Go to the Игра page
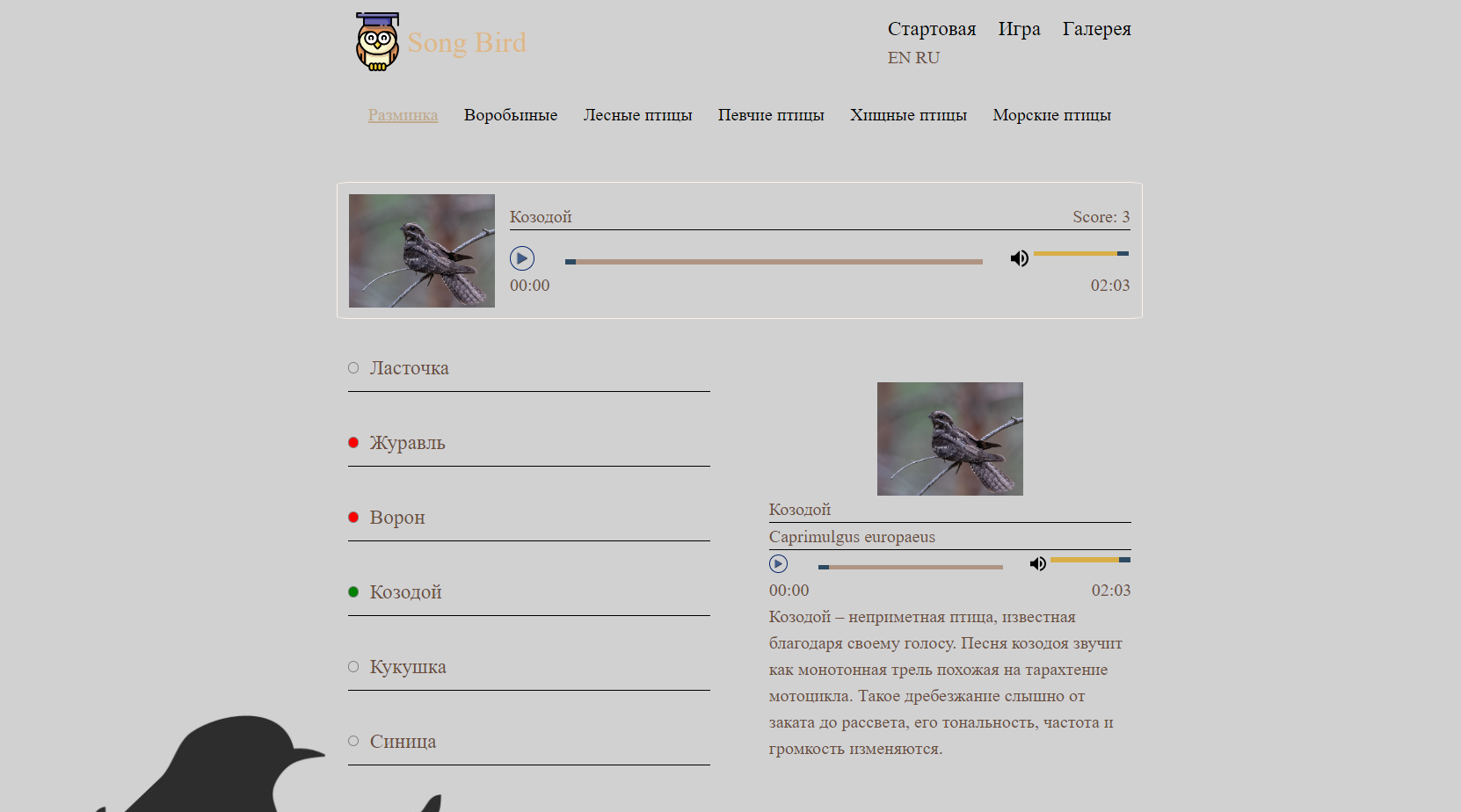This screenshot has width=1461, height=812. point(1019,29)
